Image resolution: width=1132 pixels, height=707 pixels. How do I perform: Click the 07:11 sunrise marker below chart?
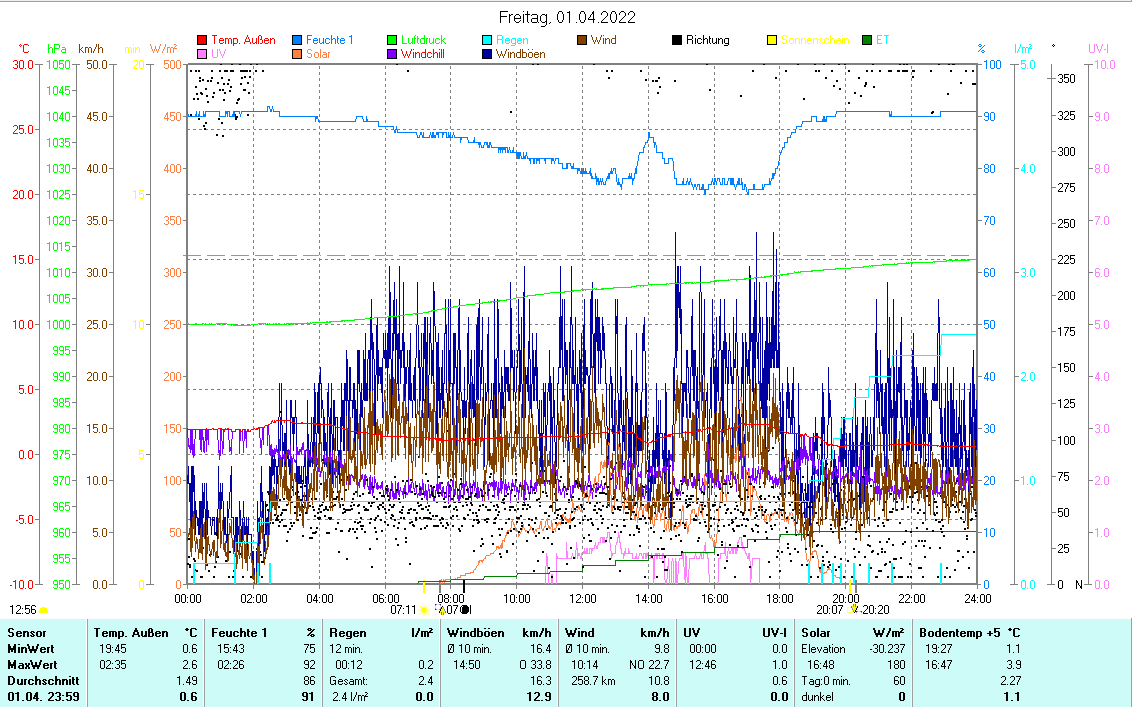(403, 608)
